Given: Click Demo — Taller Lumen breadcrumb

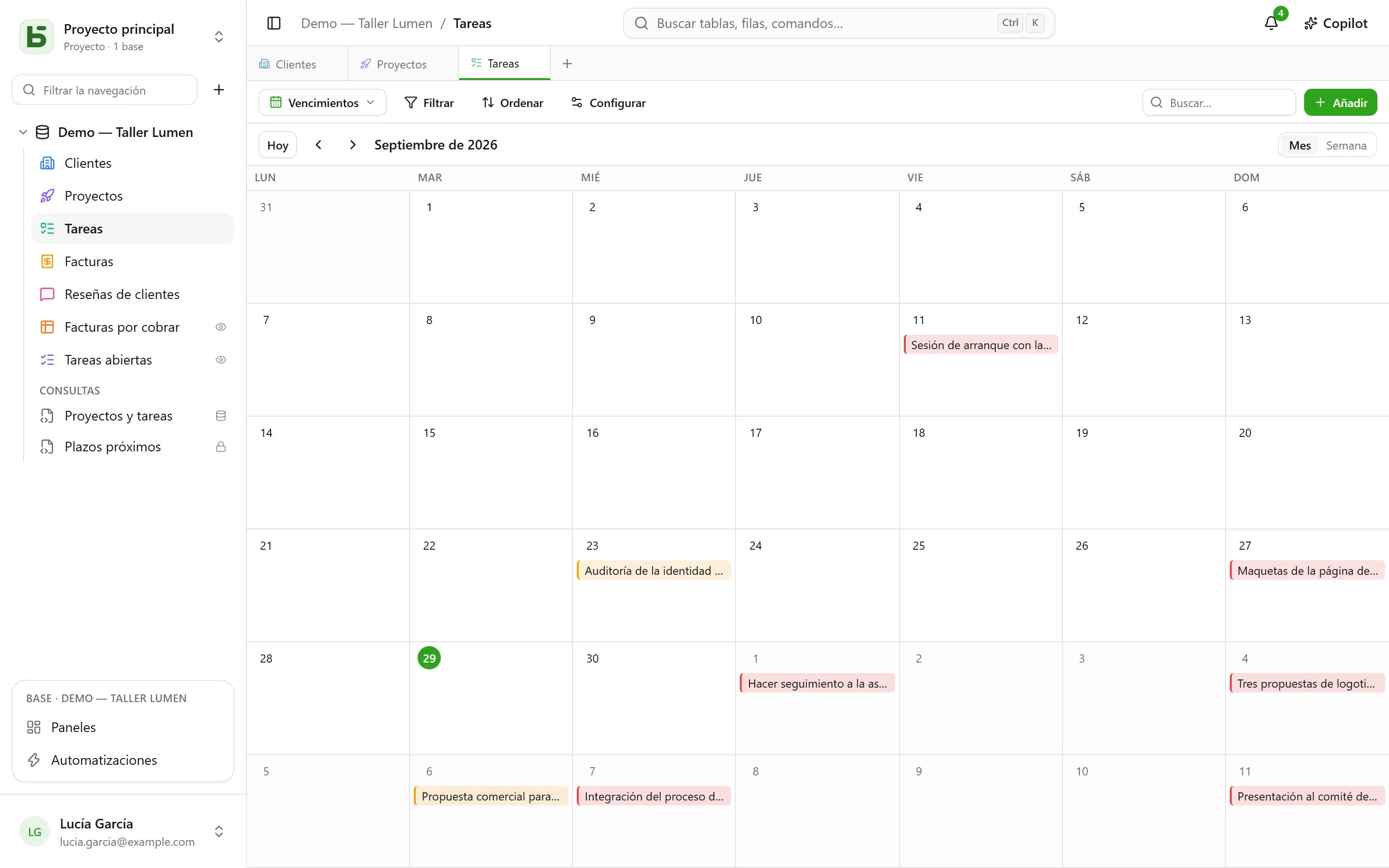Looking at the screenshot, I should pos(367,23).
